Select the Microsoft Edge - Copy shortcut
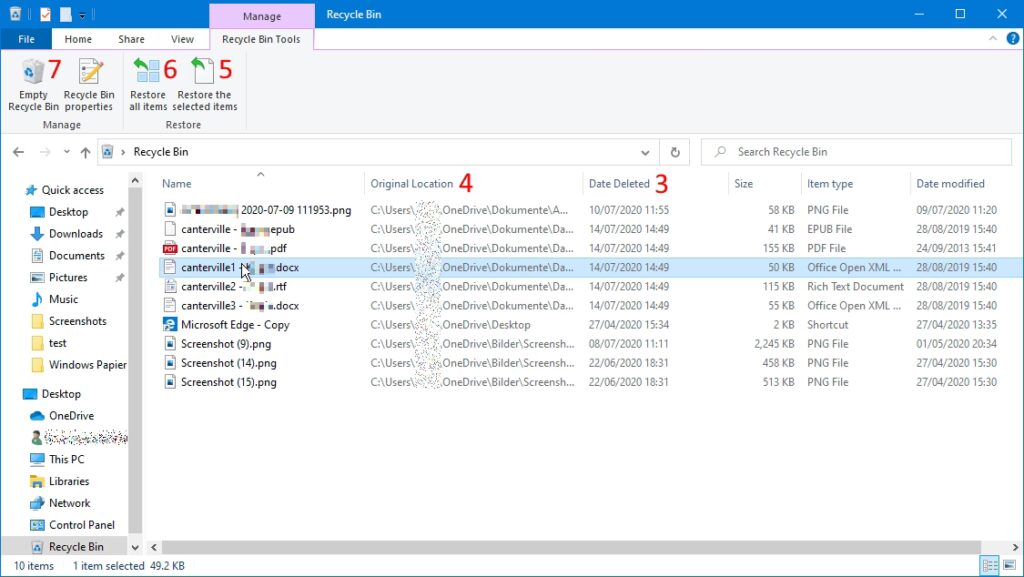Viewport: 1024px width, 577px height. pyautogui.click(x=235, y=325)
